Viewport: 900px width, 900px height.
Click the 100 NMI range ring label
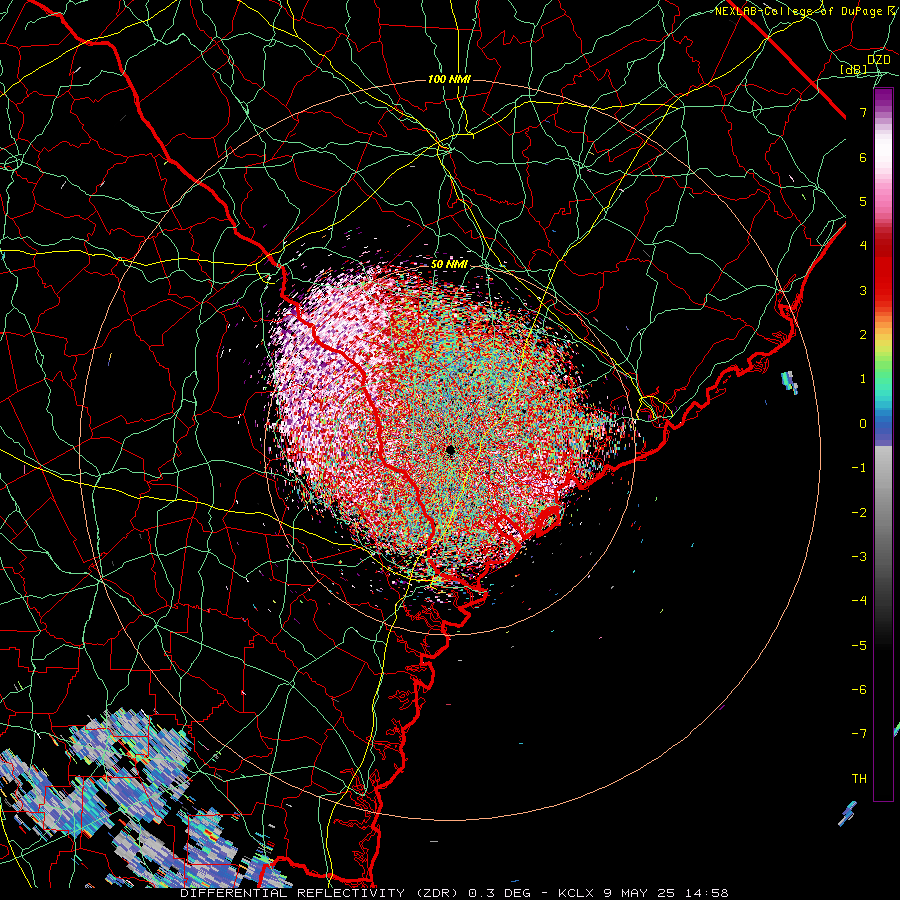pos(449,79)
